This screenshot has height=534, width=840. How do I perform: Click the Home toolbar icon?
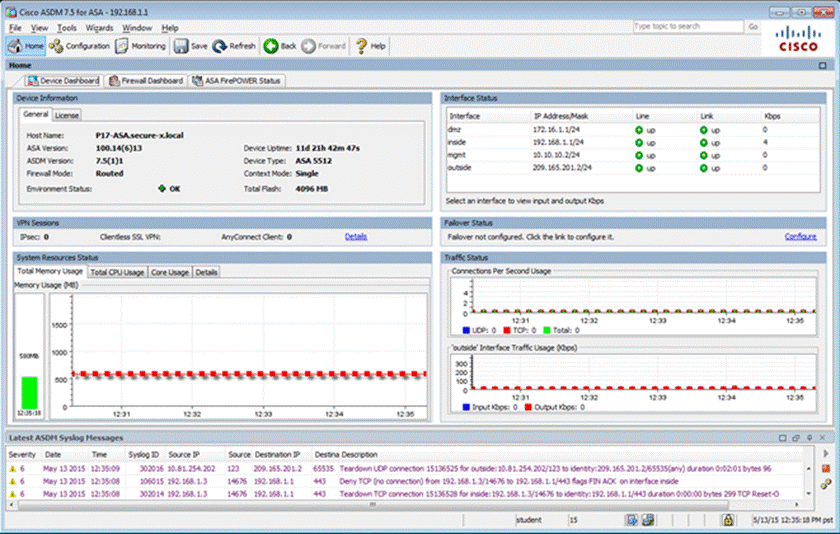click(27, 46)
